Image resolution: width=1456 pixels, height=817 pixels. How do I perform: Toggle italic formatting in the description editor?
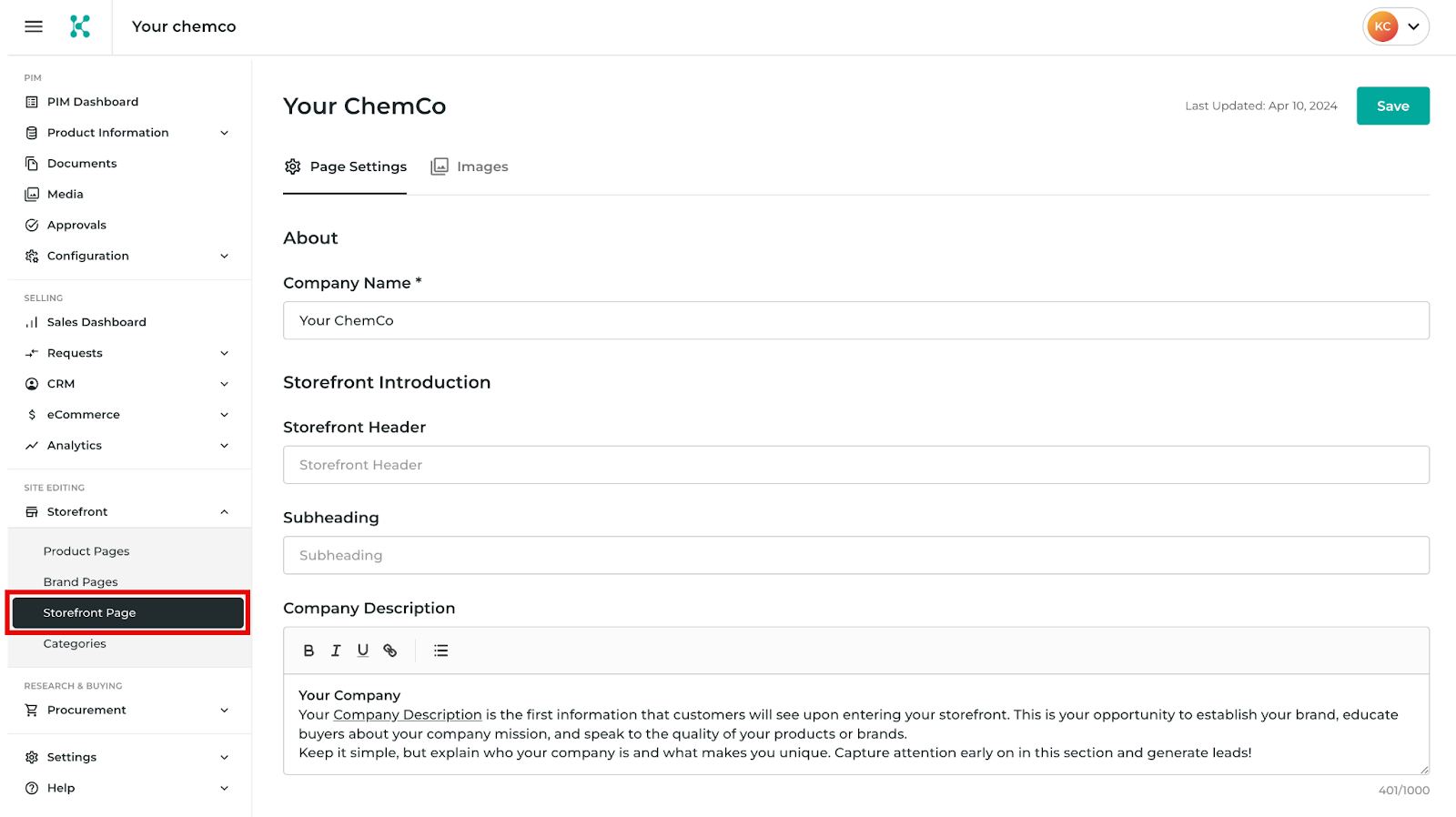336,650
